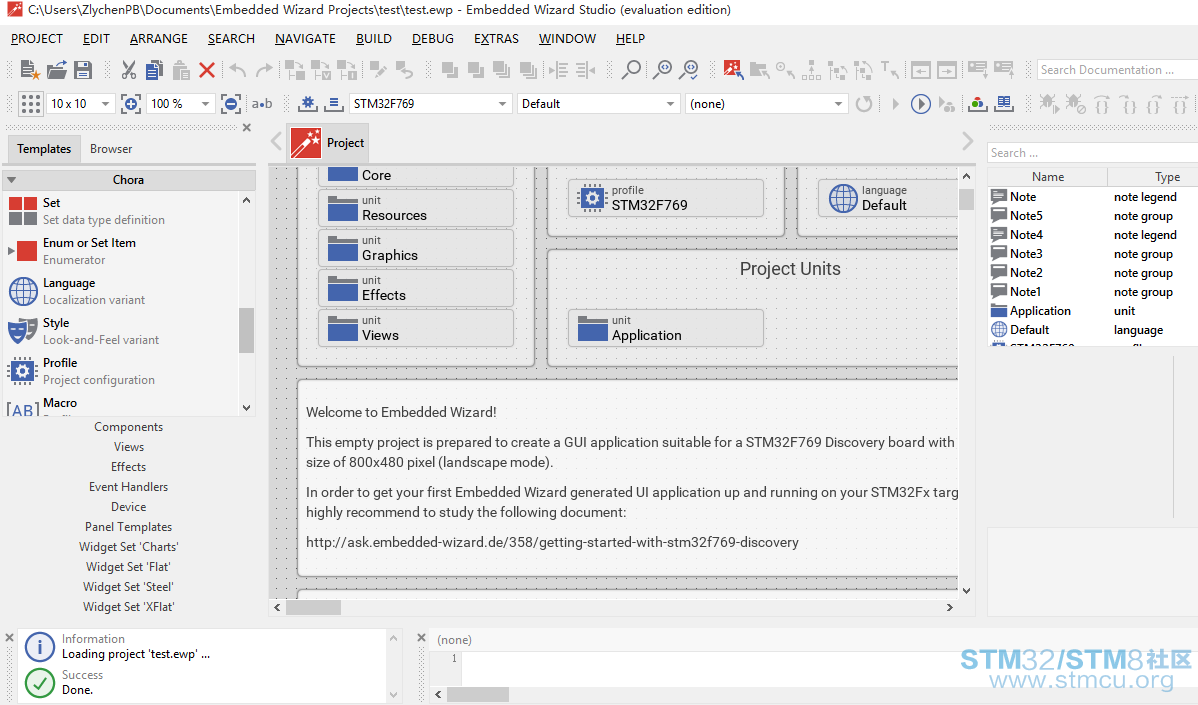Open the EXTRAS menu

click(496, 38)
